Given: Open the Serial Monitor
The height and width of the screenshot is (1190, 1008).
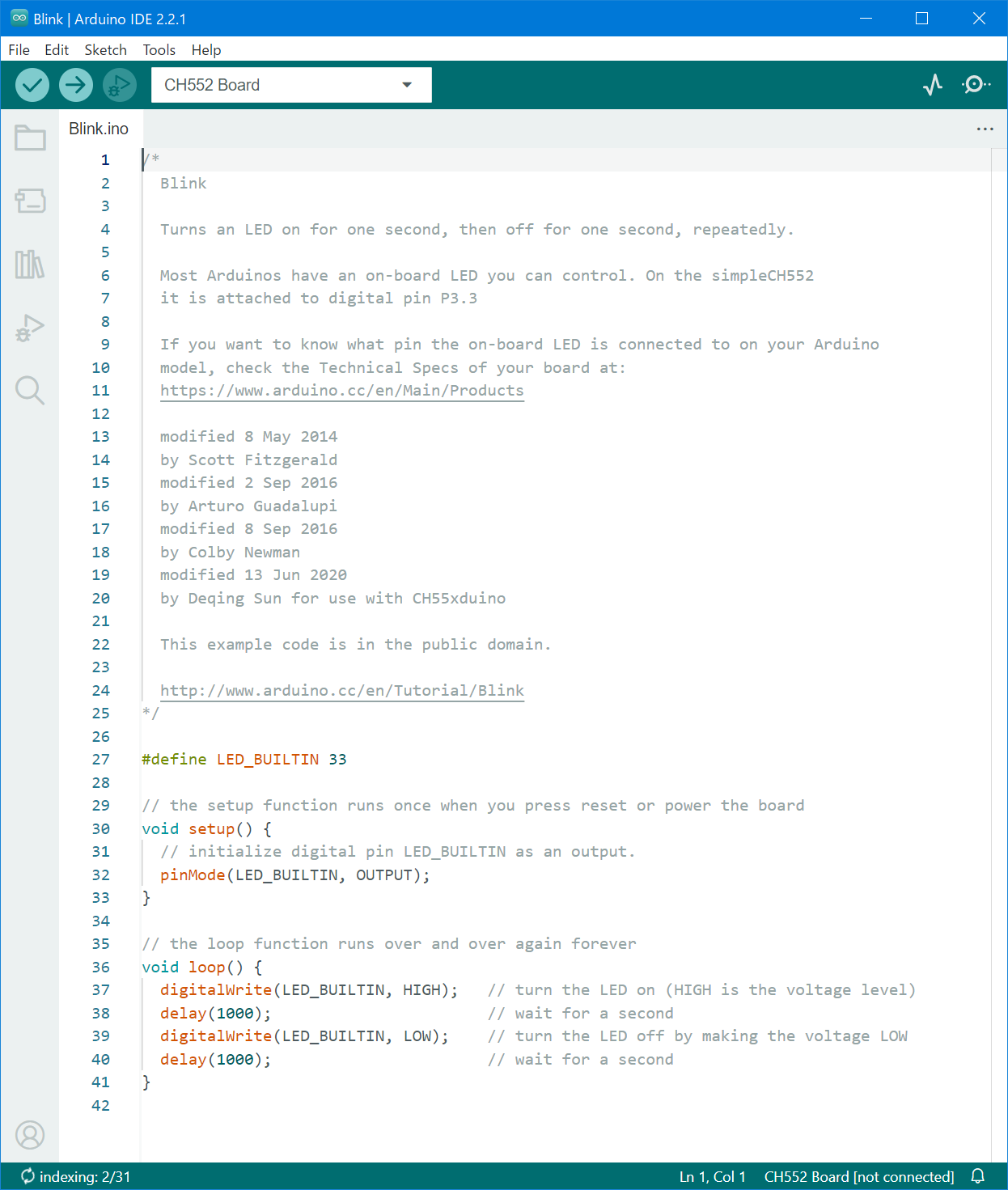Looking at the screenshot, I should click(976, 85).
